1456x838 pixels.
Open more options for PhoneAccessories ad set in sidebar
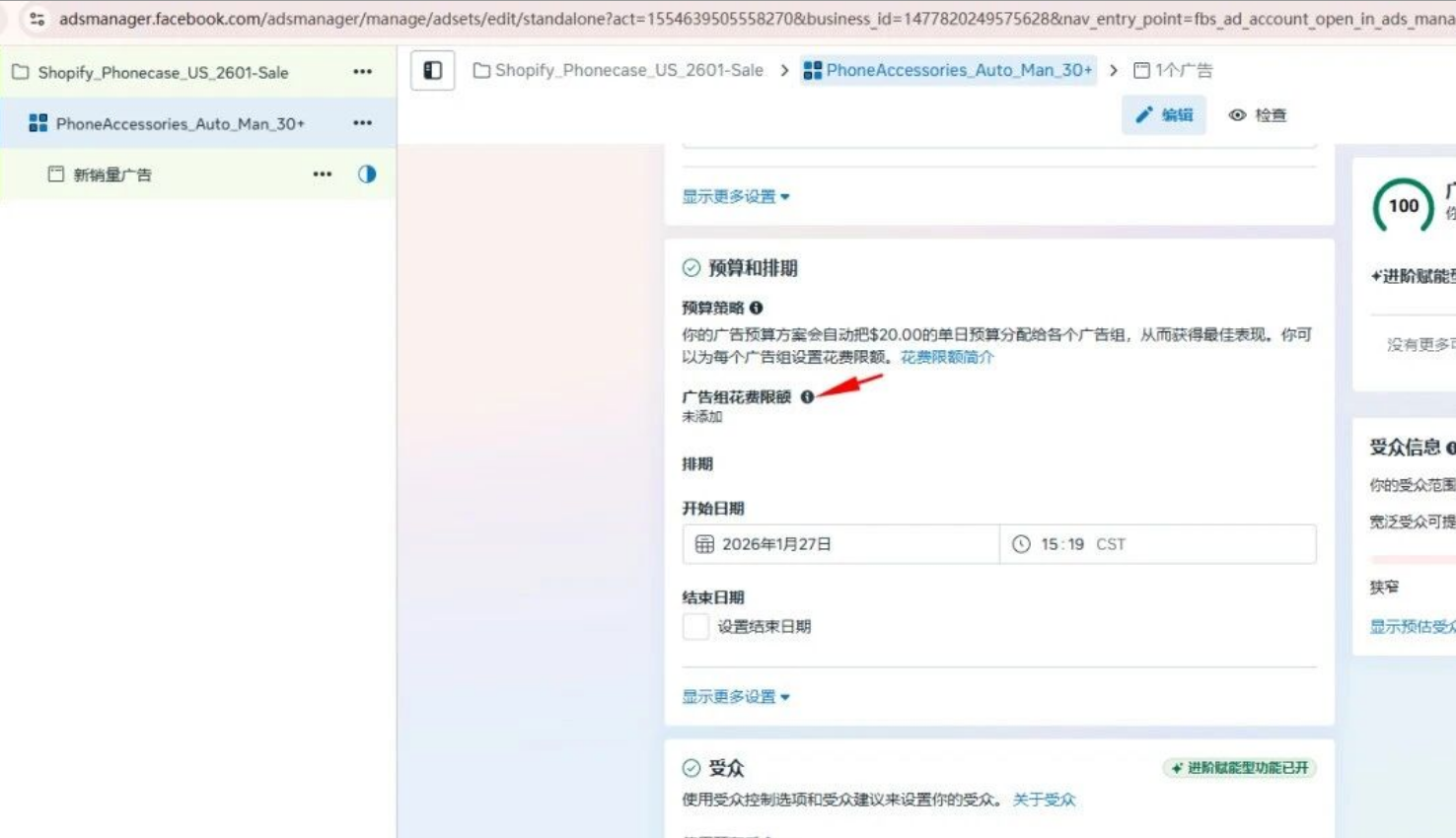pyautogui.click(x=363, y=123)
